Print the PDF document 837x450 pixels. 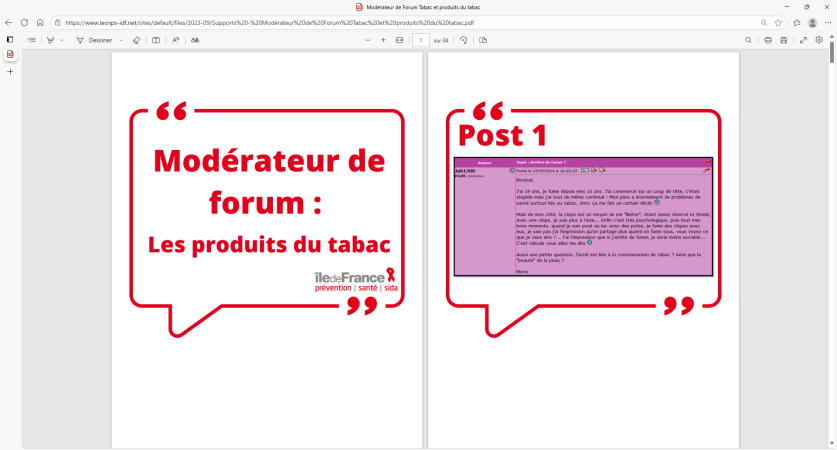(x=768, y=40)
